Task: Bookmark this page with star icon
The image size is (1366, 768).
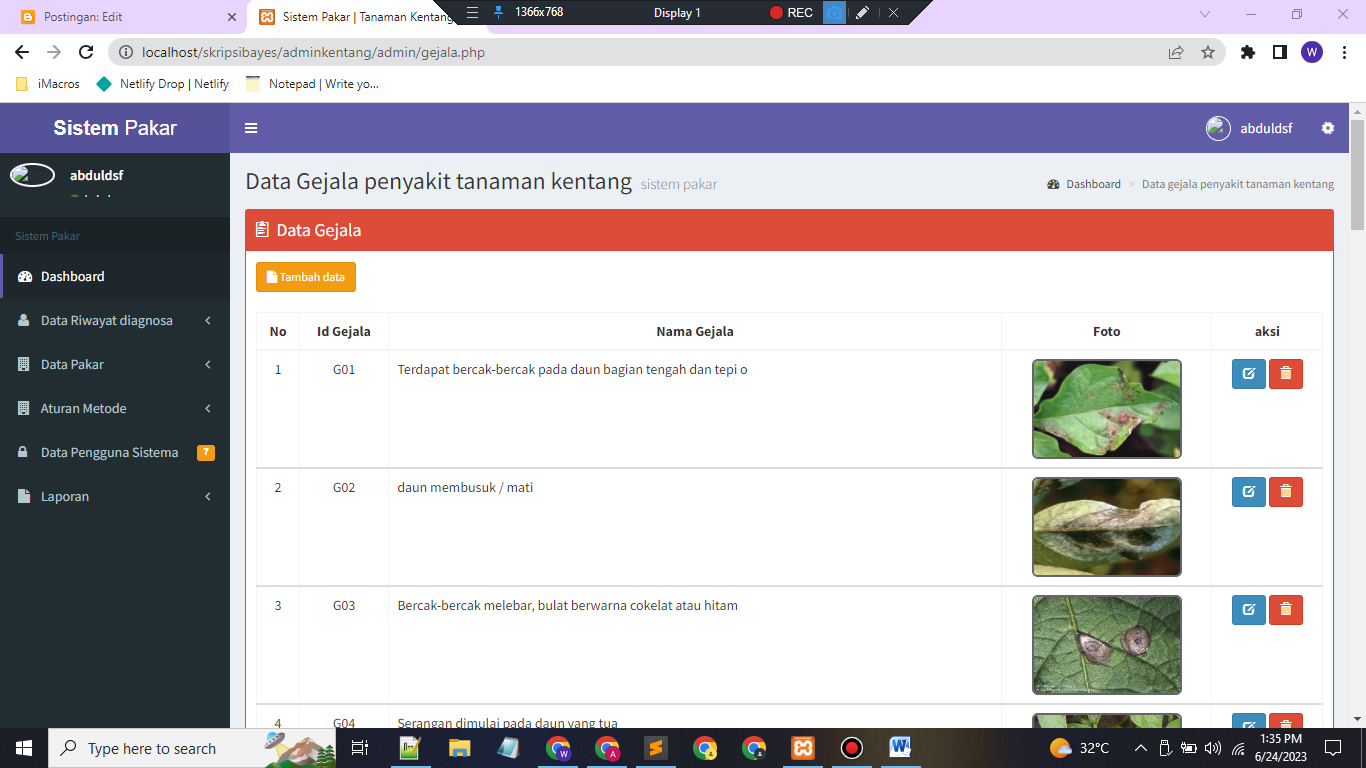Action: click(x=1208, y=52)
